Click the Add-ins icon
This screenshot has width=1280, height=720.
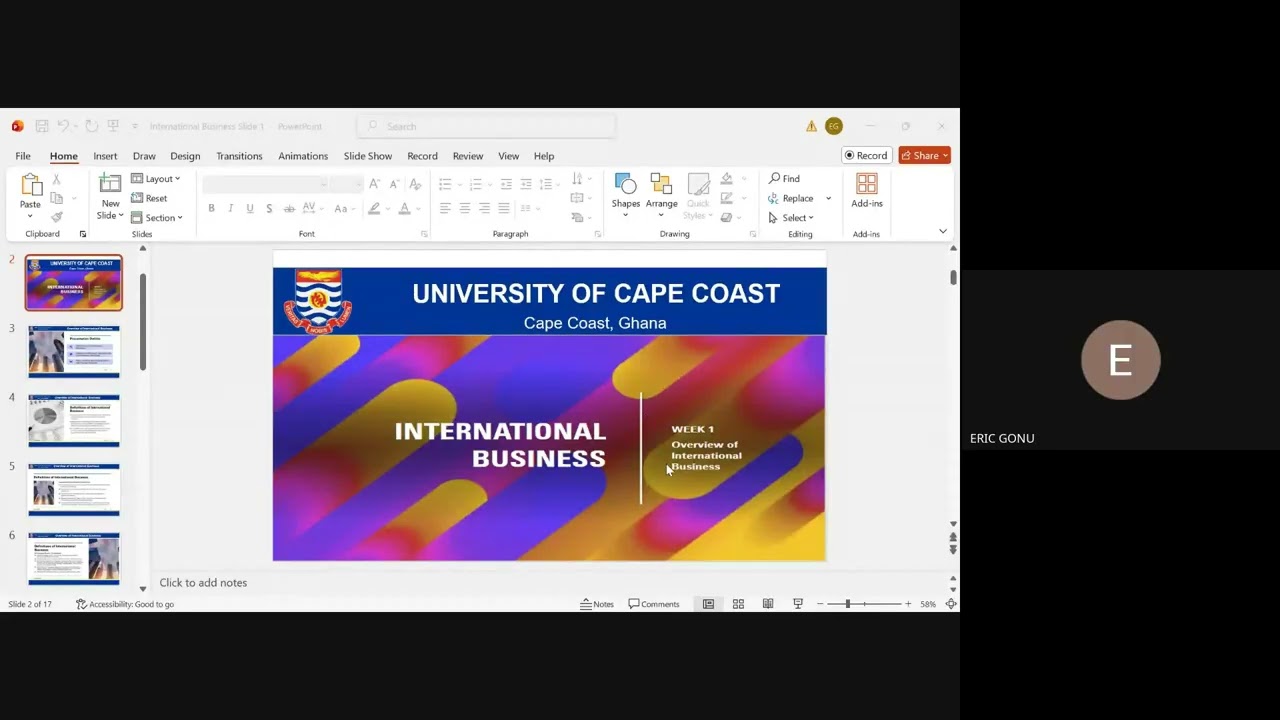coord(867,184)
